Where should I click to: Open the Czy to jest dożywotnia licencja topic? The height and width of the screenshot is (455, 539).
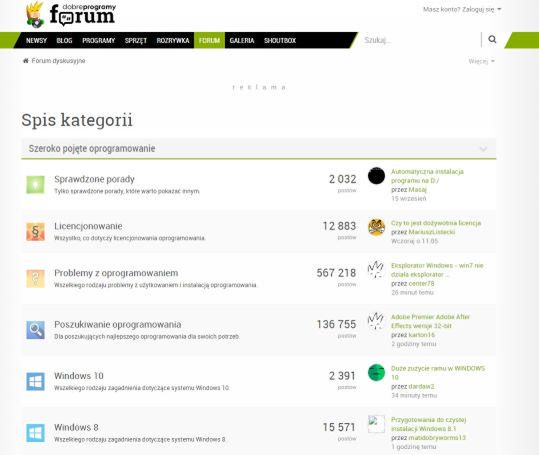pyautogui.click(x=436, y=223)
